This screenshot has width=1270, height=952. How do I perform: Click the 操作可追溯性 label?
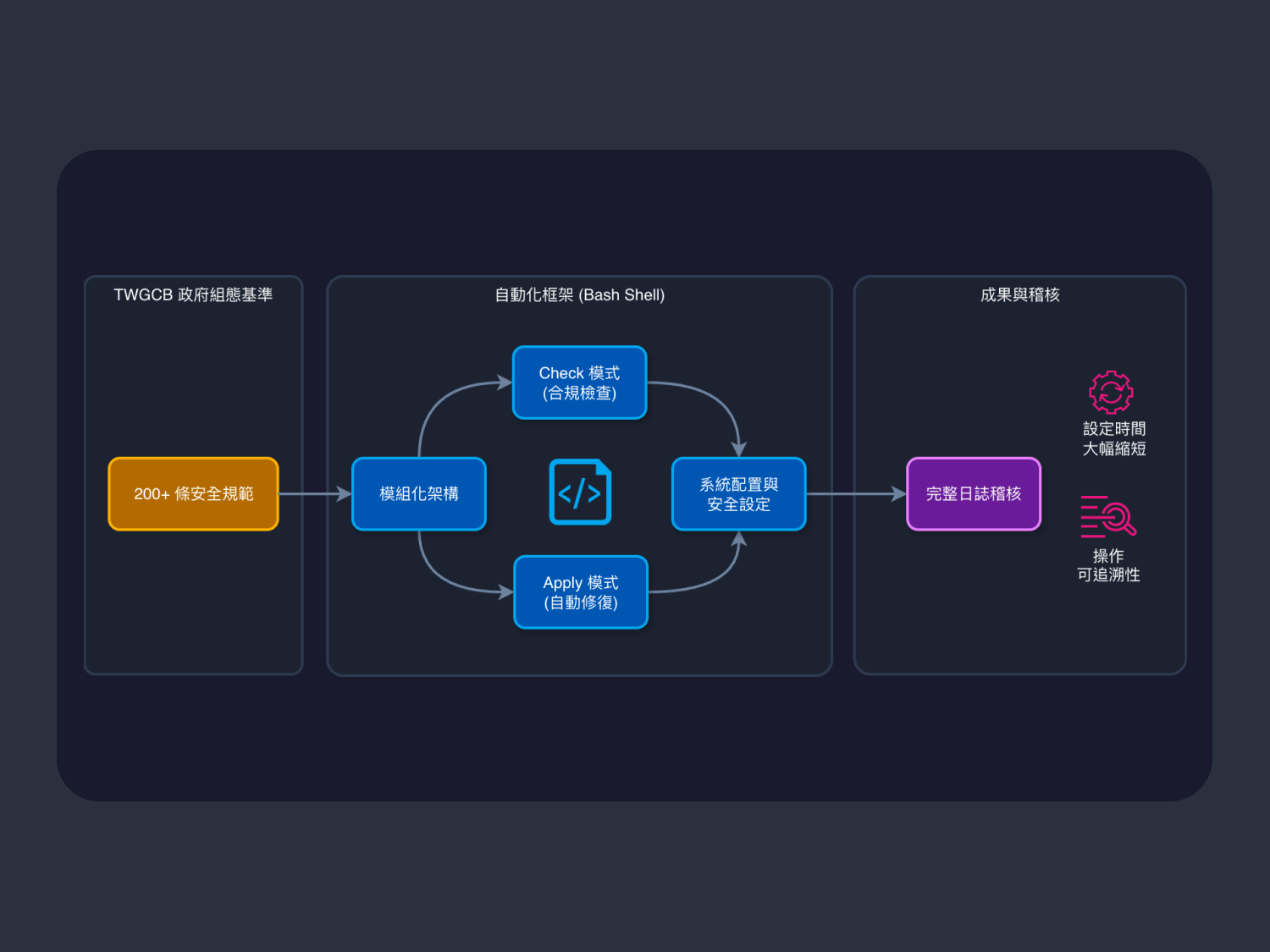[1108, 565]
